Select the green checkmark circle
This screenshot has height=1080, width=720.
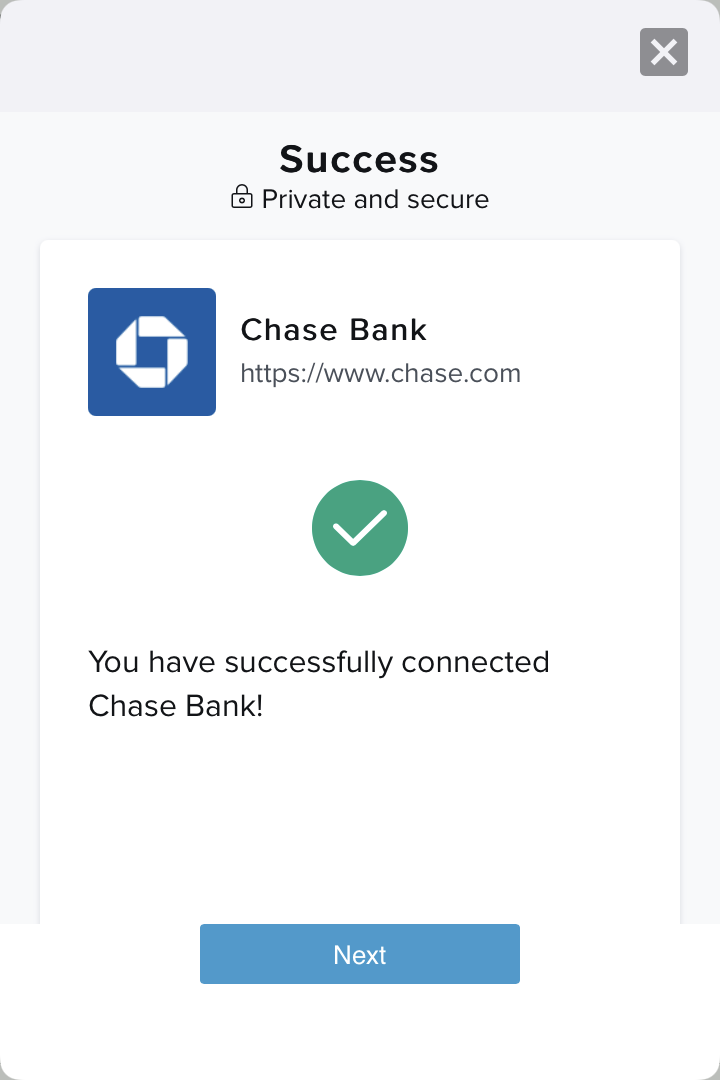[360, 528]
